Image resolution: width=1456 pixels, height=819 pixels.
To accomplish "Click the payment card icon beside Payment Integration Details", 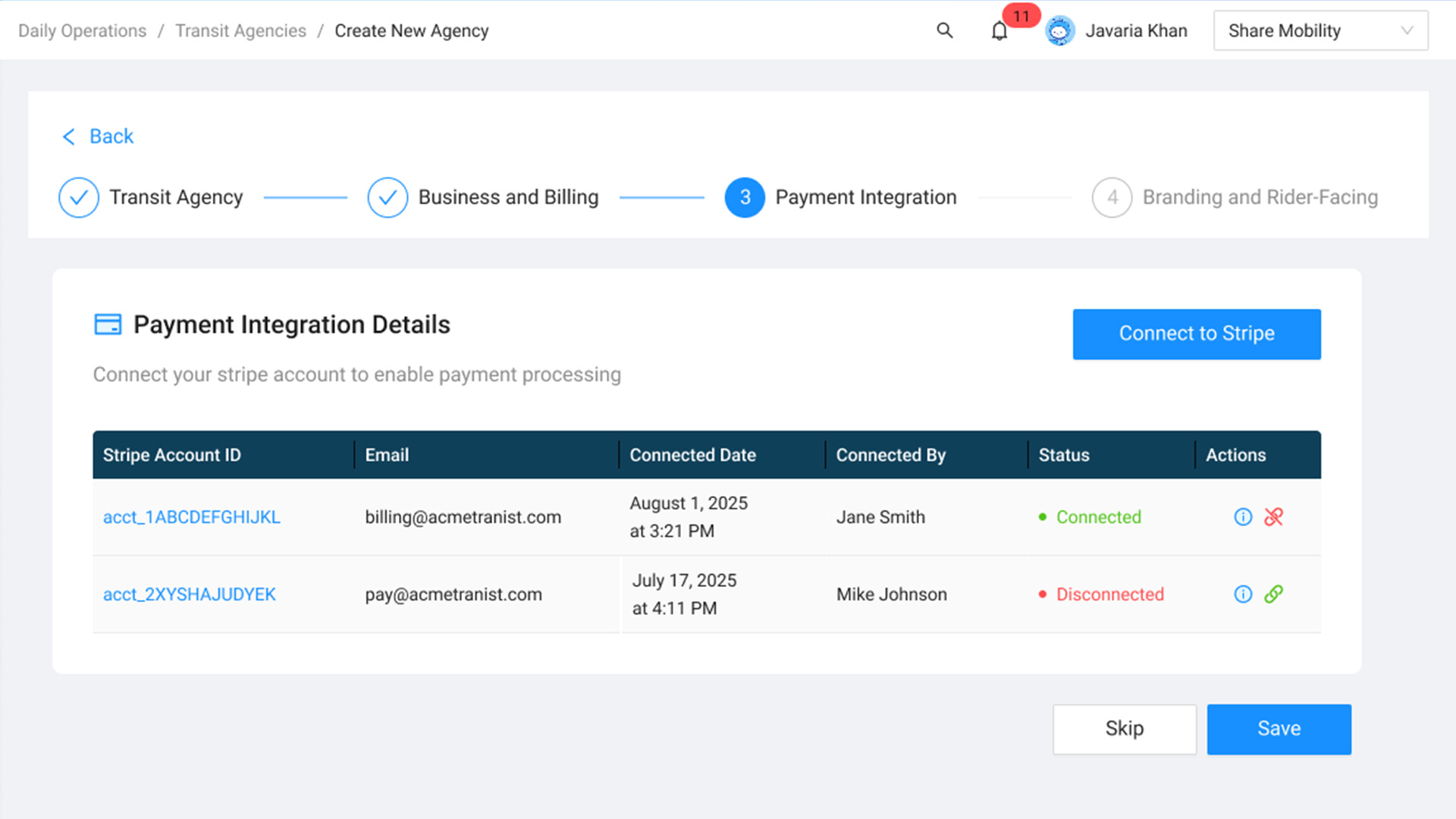I will coord(108,324).
